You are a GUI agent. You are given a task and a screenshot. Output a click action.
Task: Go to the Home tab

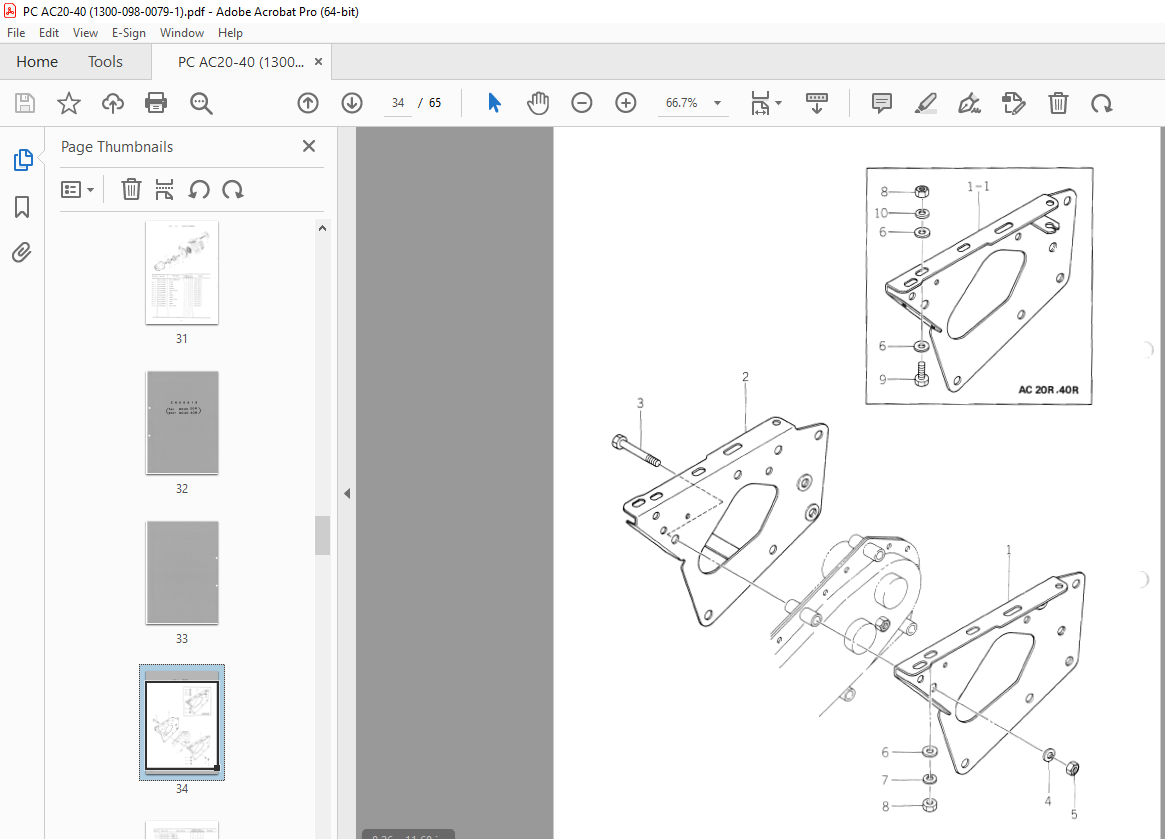[37, 62]
